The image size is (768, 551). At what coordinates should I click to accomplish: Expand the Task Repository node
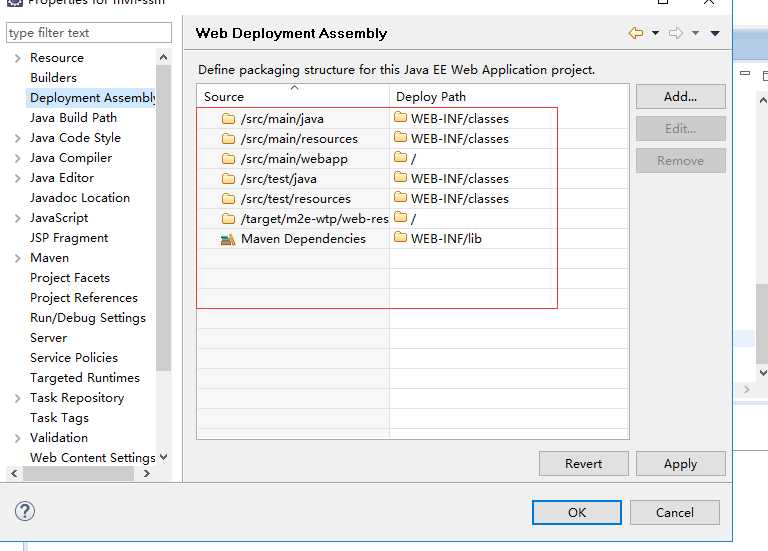tap(18, 398)
